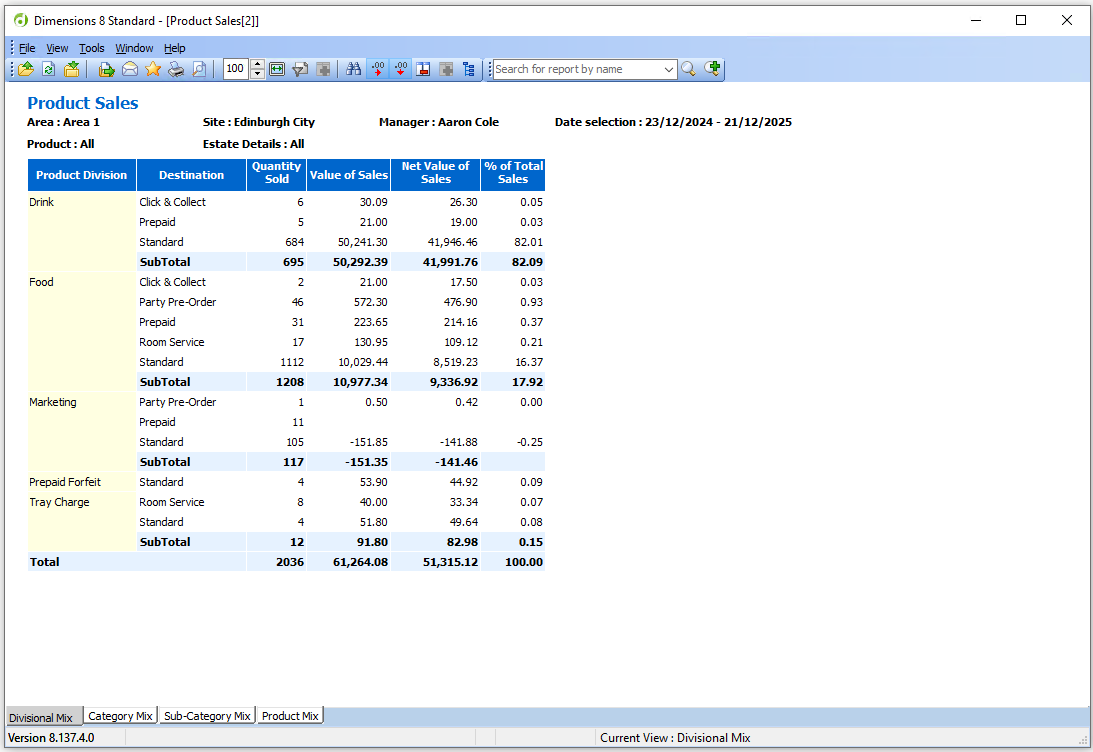Switch to the Sub-Category Mix tab
The width and height of the screenshot is (1093, 752).
(207, 716)
